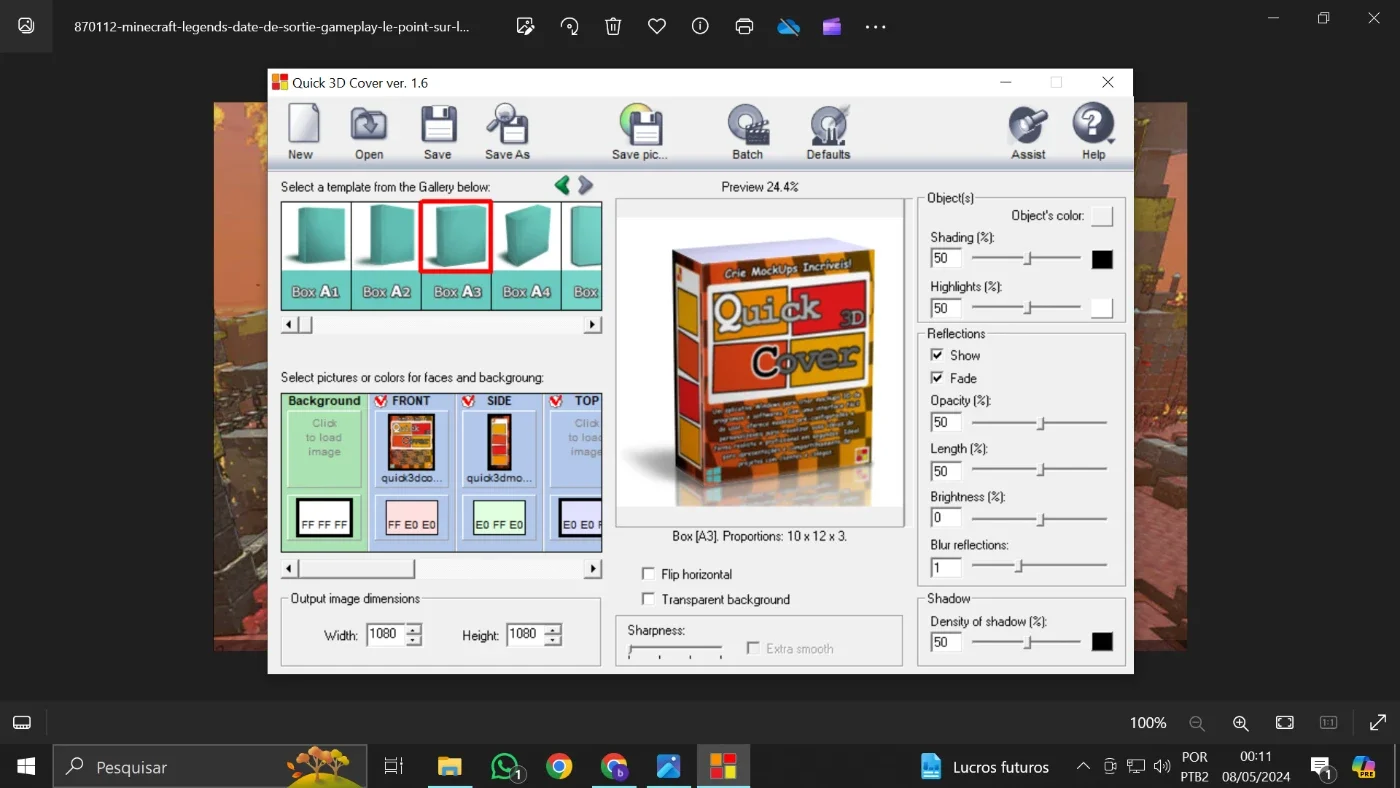Delete the photo with trash icon
The height and width of the screenshot is (788, 1400).
click(613, 27)
